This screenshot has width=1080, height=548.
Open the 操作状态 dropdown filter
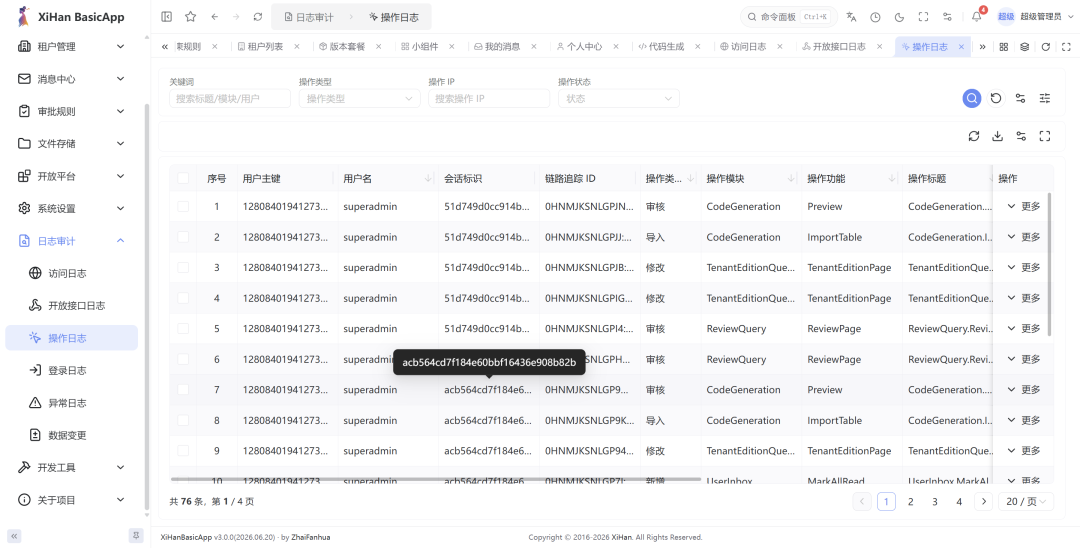(619, 98)
